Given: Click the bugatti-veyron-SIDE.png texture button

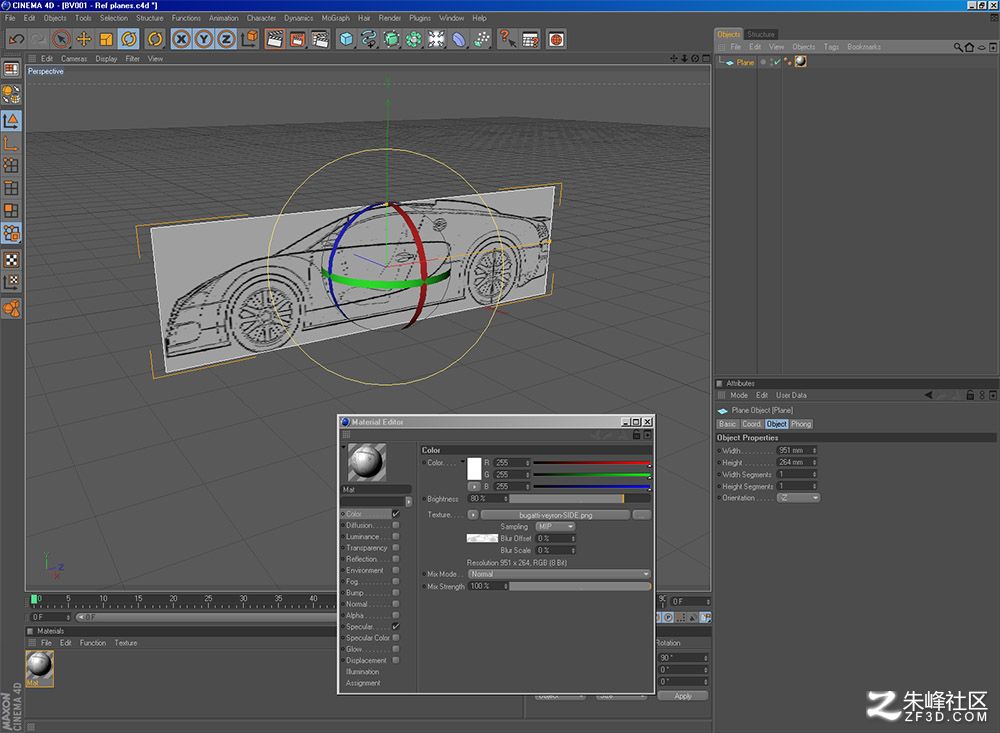Looking at the screenshot, I should 555,515.
